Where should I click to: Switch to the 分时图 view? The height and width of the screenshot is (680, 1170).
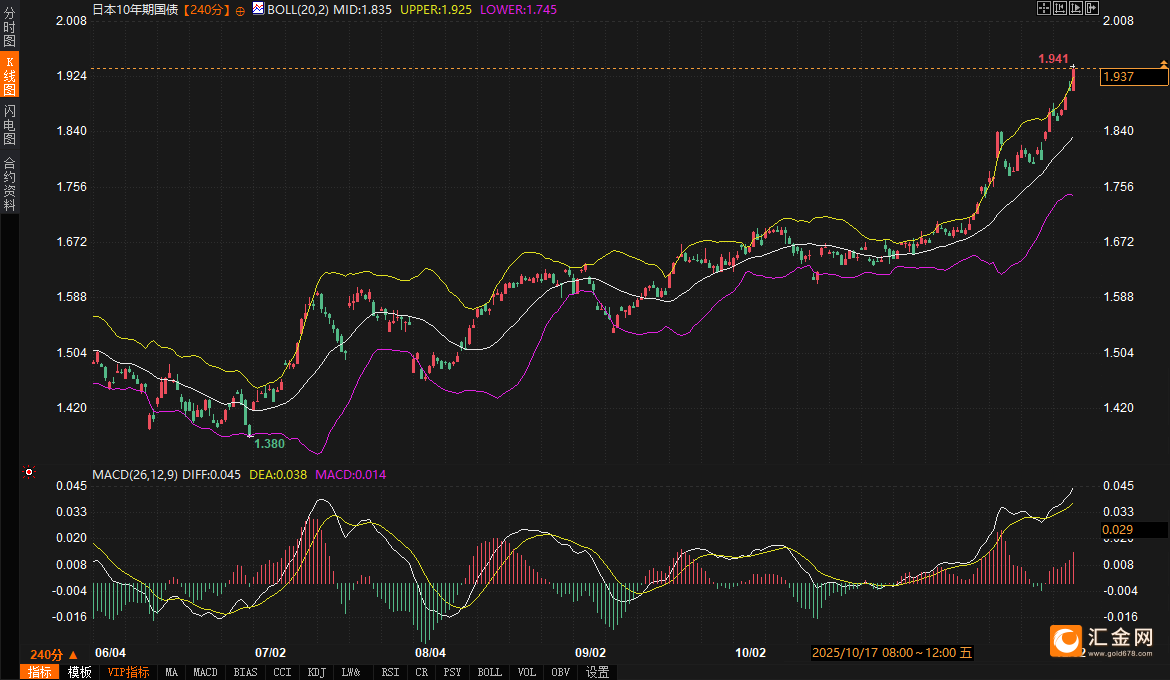9,27
